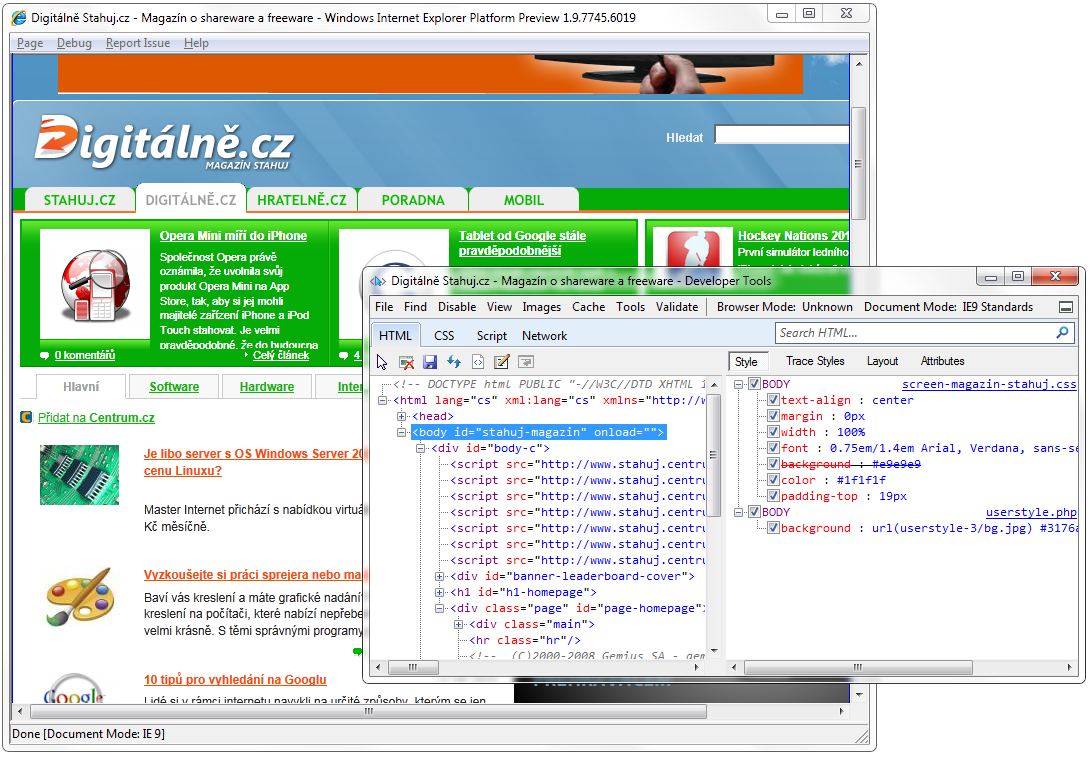Expand the head node
Viewport: 1091px width, 758px height.
click(x=401, y=416)
